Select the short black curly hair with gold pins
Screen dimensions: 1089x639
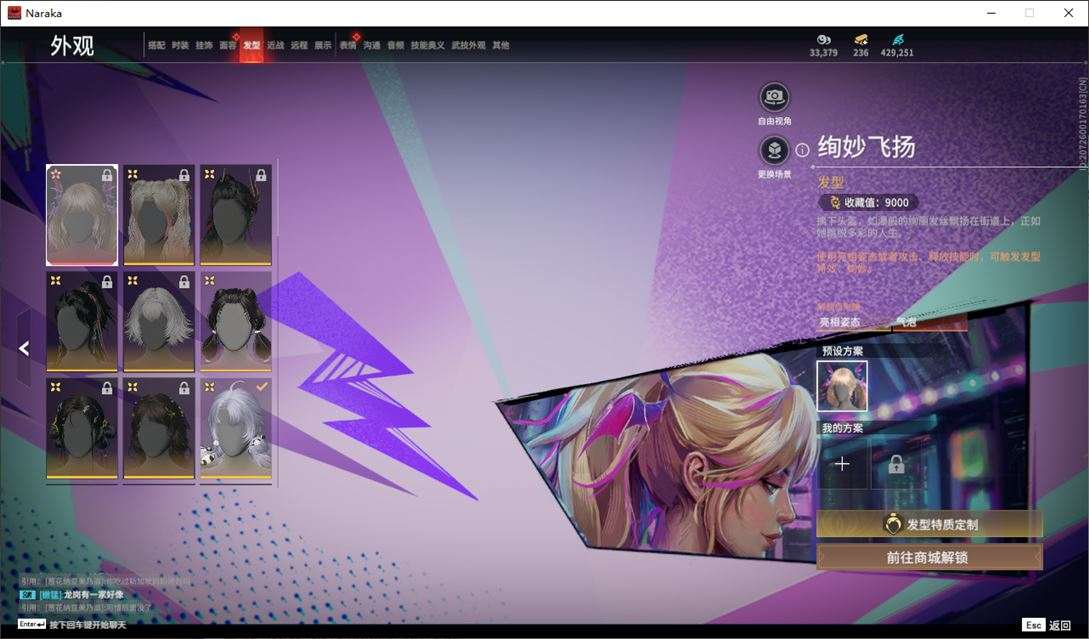(x=82, y=429)
